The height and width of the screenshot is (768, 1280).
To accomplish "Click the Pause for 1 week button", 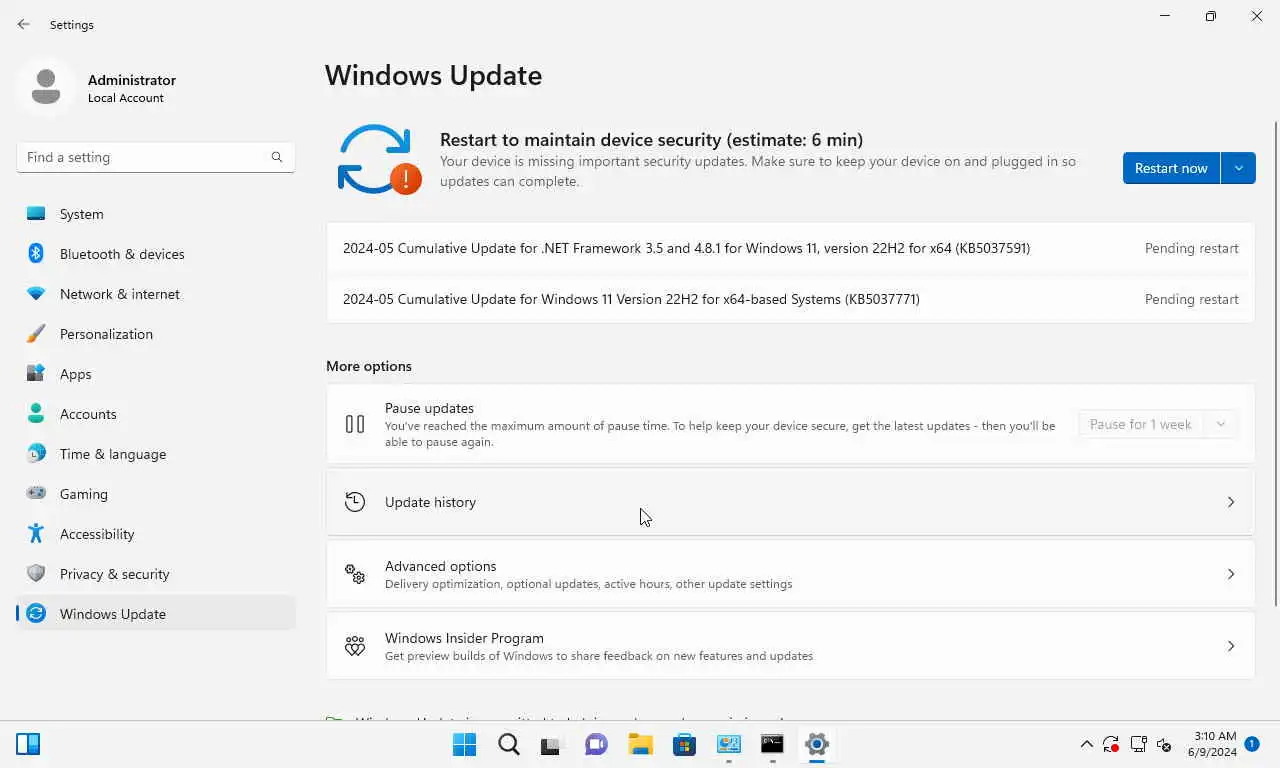I will (x=1141, y=424).
